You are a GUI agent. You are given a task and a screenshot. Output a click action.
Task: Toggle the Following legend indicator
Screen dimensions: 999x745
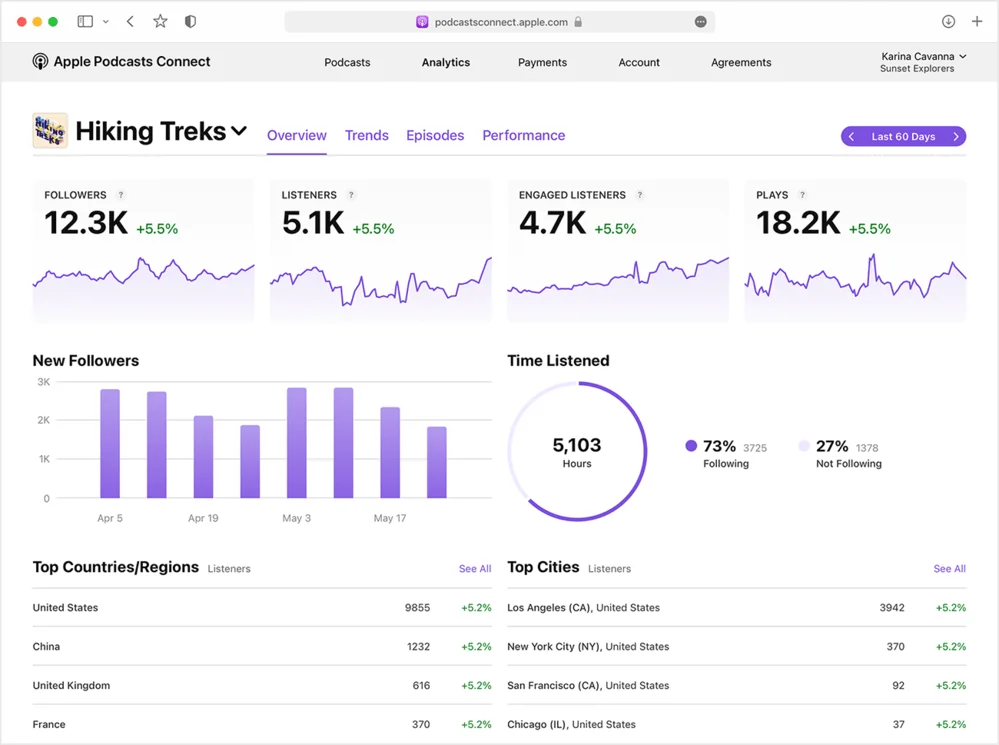click(691, 446)
